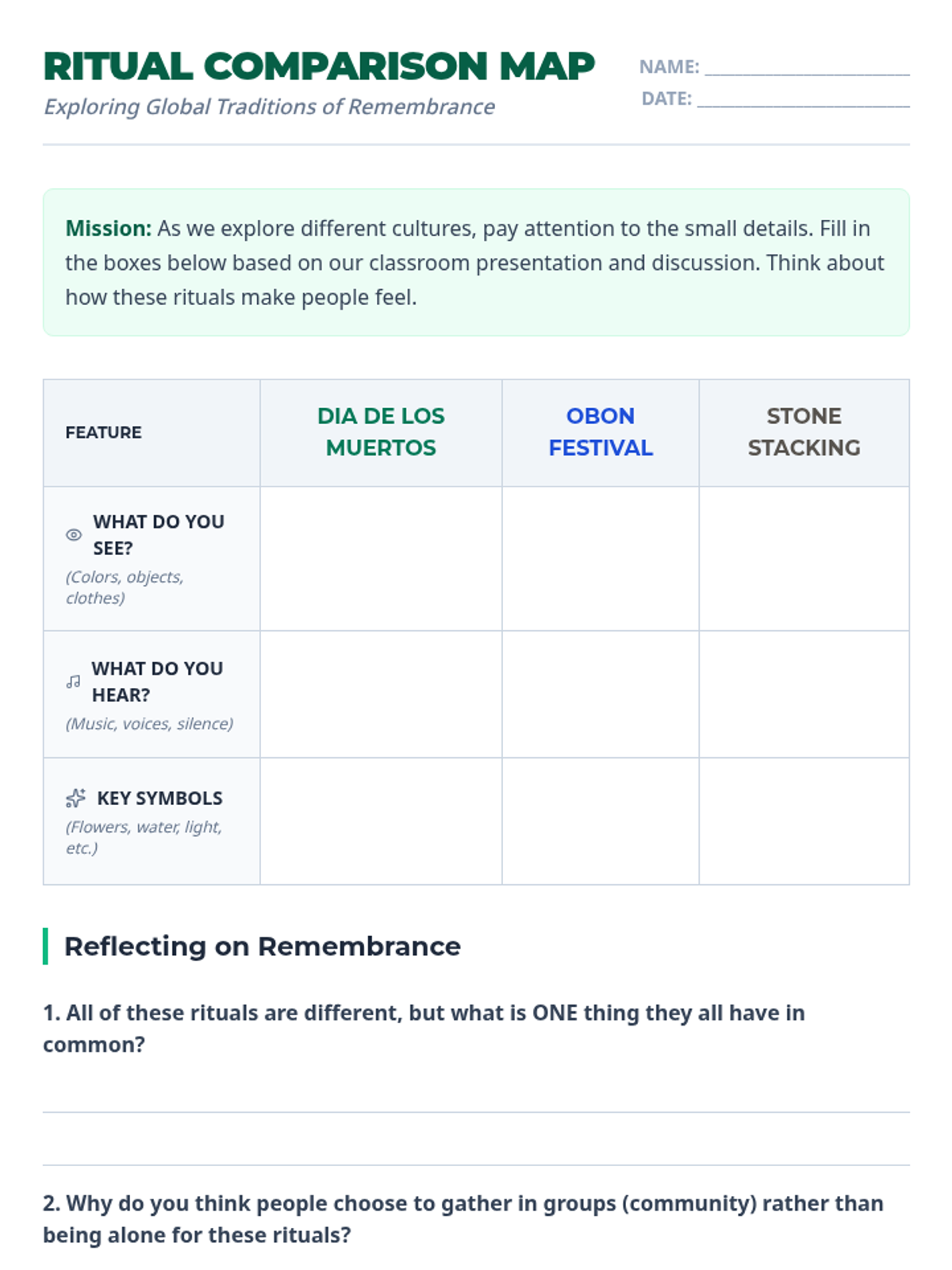Screen dimensions: 952x1270
Task: Click the What Do You See cell for Obon Festival
Action: point(601,559)
